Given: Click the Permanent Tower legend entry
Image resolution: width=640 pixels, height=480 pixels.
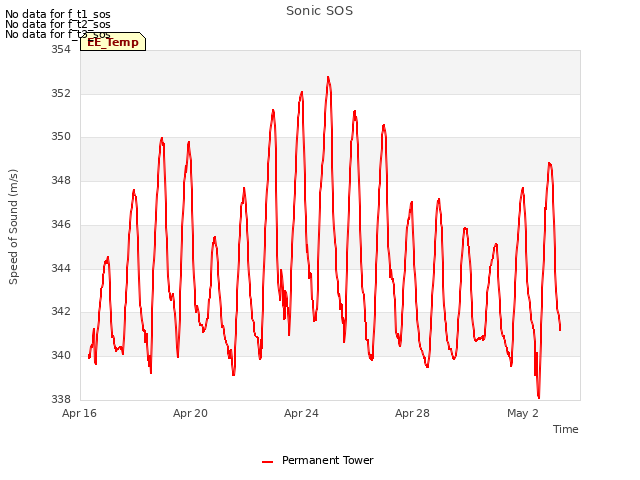Looking at the screenshot, I should [318, 460].
